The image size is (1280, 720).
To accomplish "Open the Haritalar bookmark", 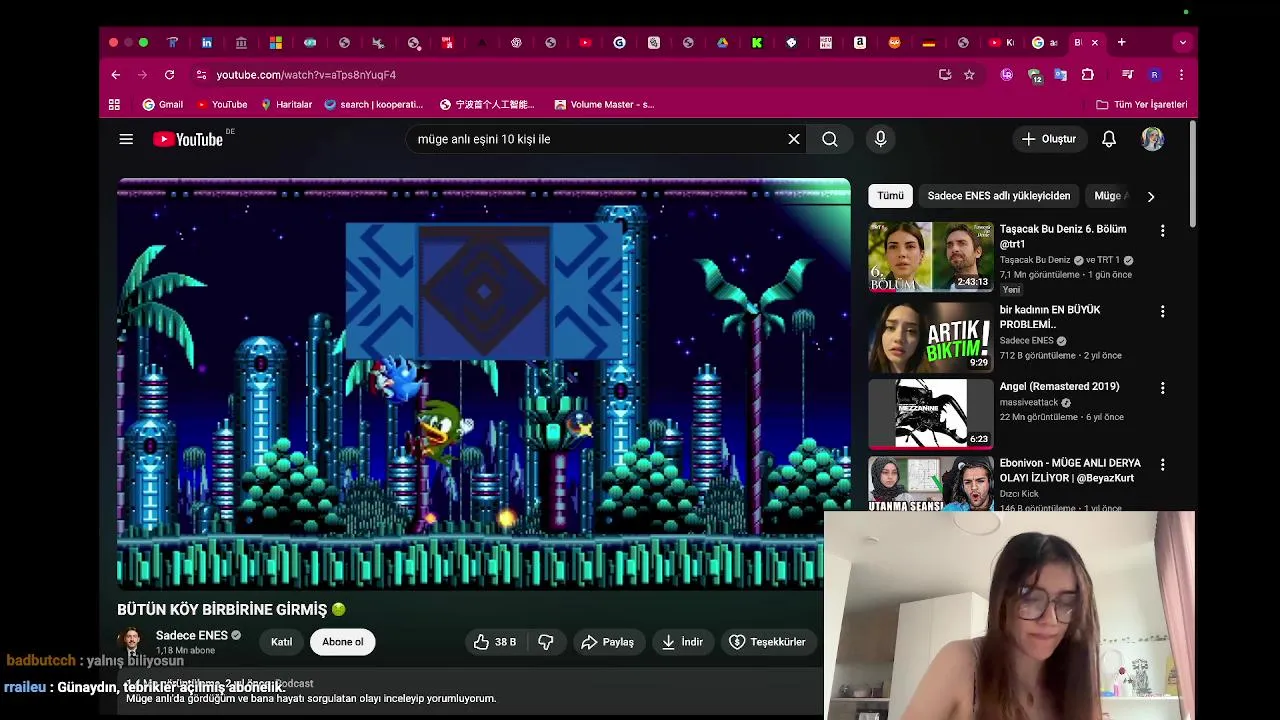I will pyautogui.click(x=286, y=104).
